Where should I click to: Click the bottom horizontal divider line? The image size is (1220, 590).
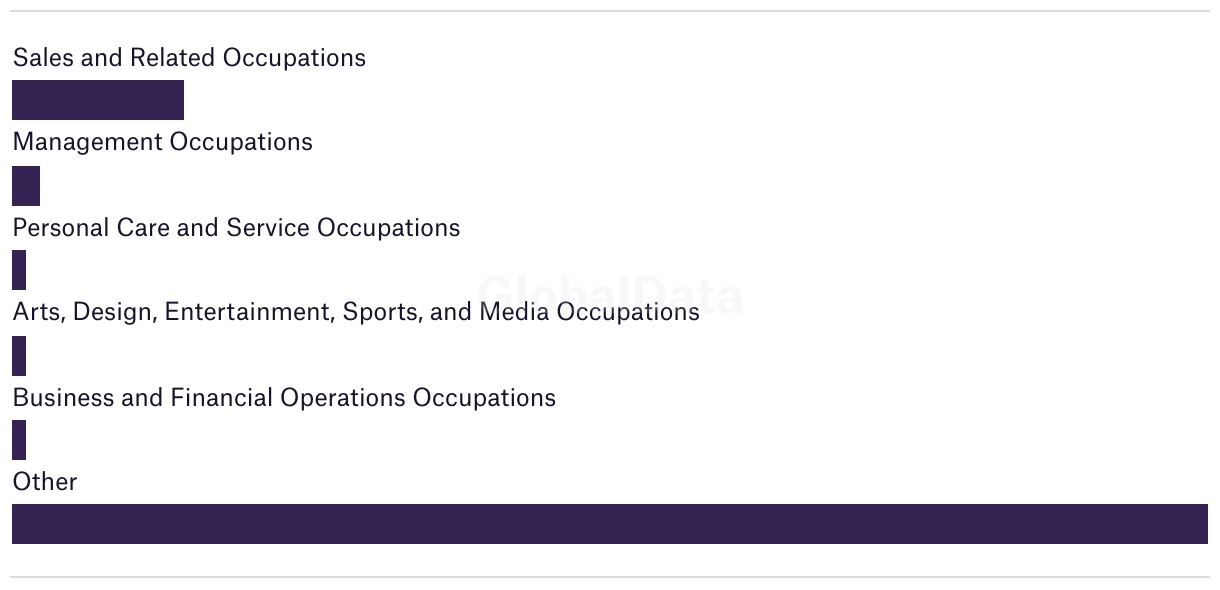click(610, 577)
